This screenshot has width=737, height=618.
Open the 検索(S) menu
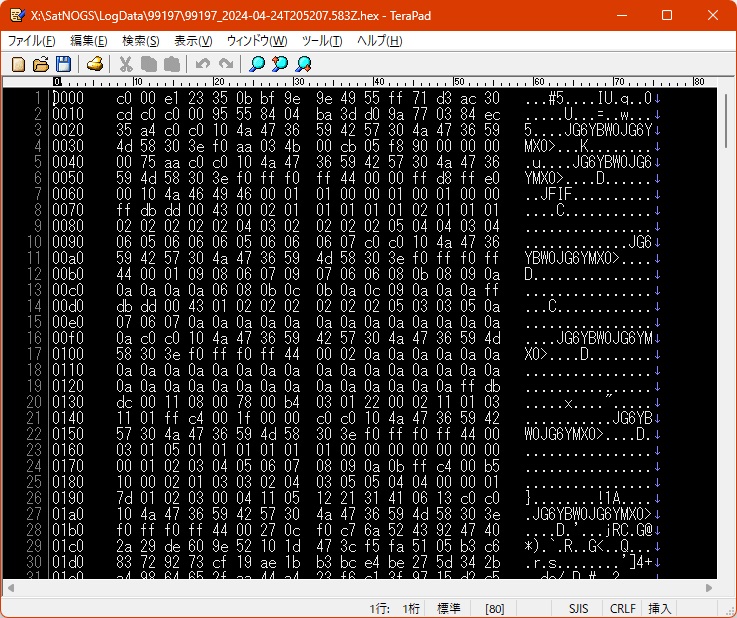pos(141,41)
